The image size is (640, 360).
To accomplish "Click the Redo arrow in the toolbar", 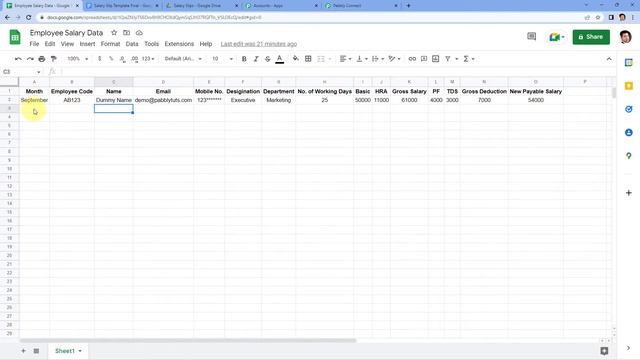I will (30, 59).
